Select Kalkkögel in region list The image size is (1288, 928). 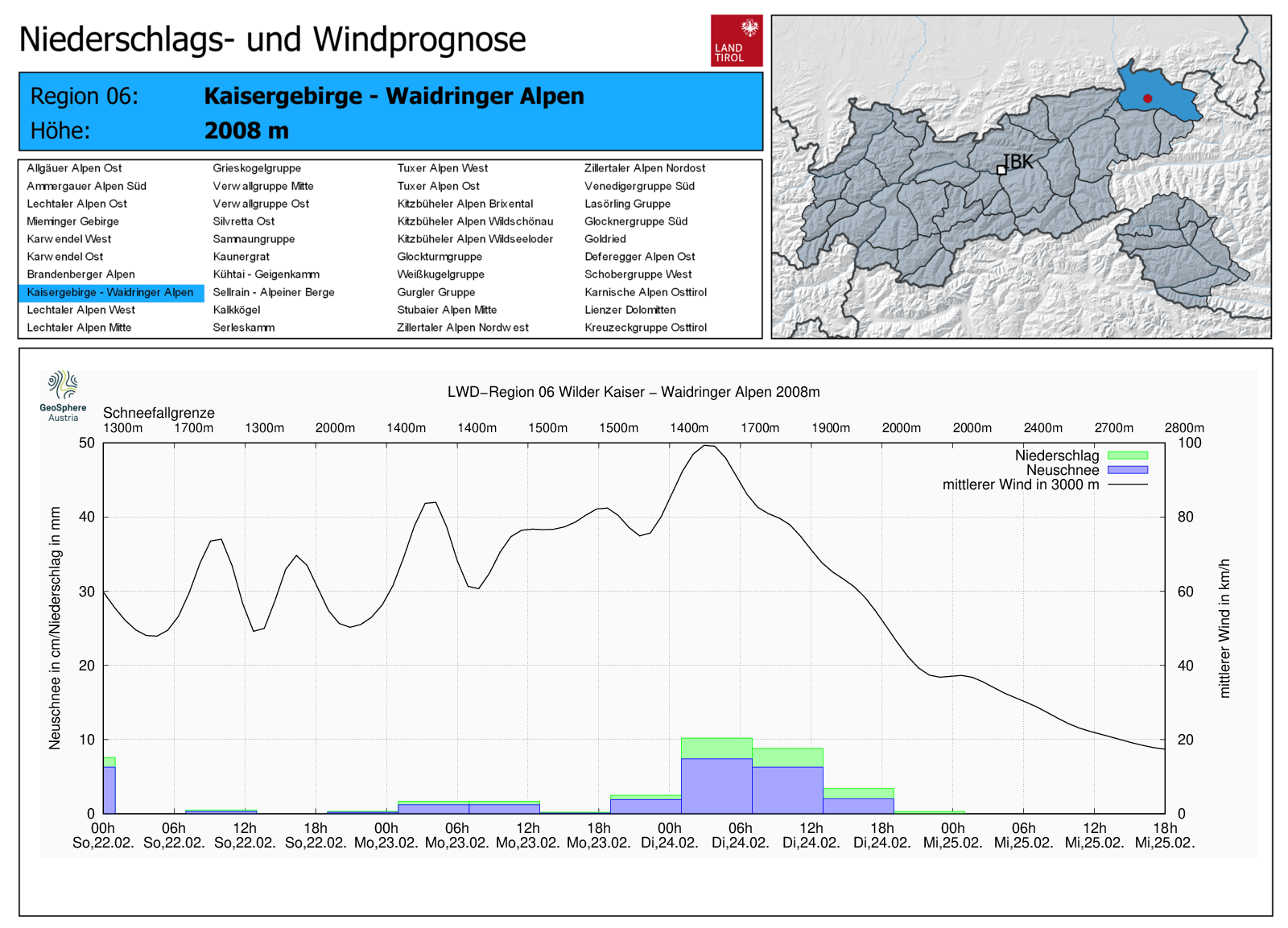[x=236, y=310]
